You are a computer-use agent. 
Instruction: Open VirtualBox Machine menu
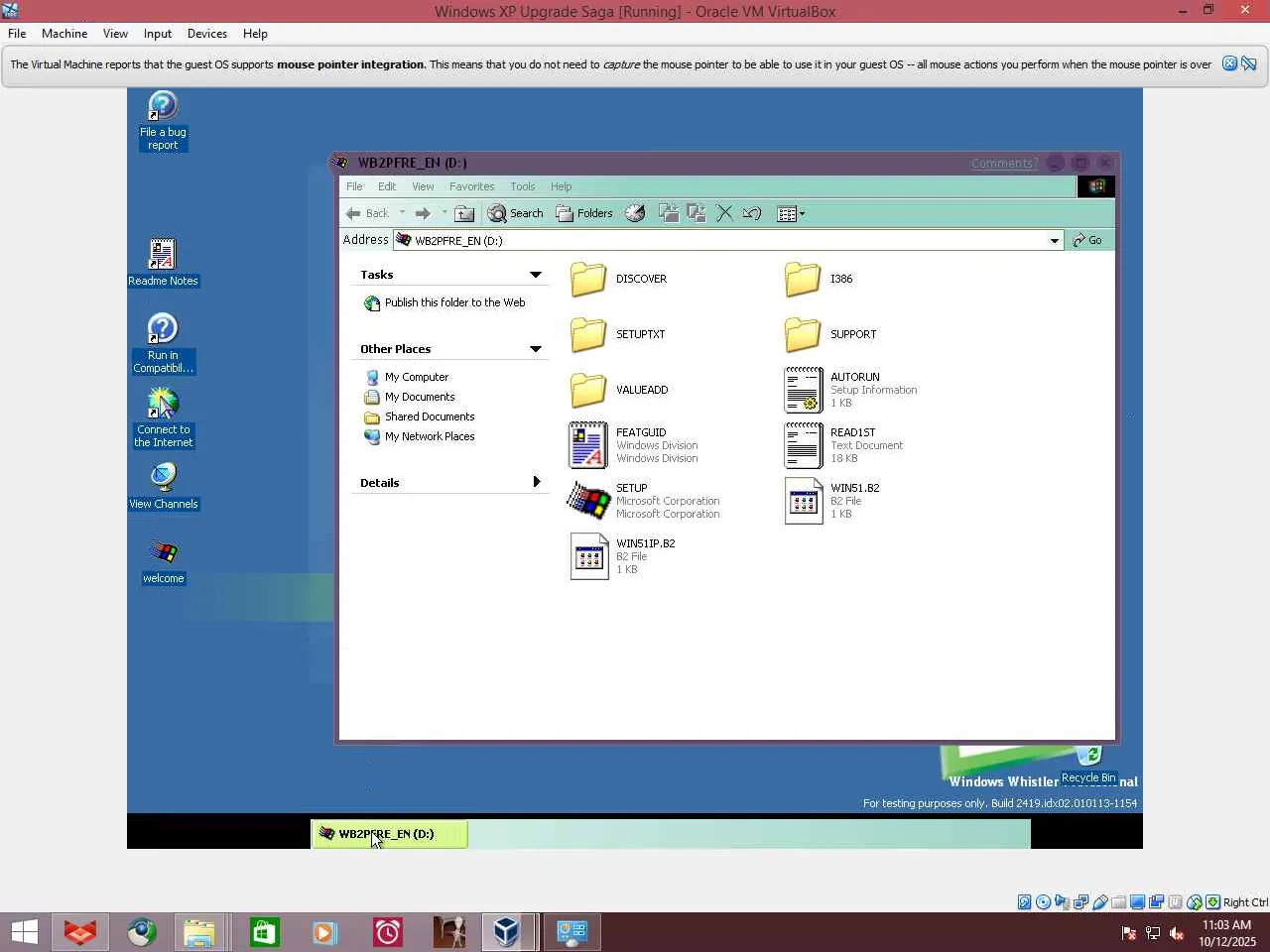pos(64,34)
